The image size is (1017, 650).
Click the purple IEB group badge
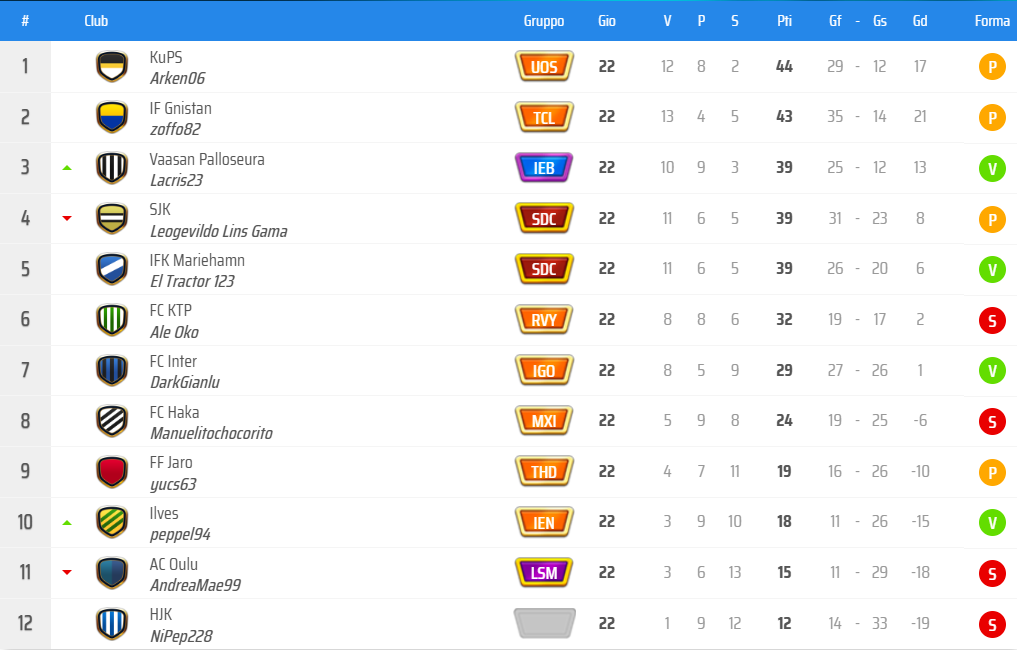point(544,168)
